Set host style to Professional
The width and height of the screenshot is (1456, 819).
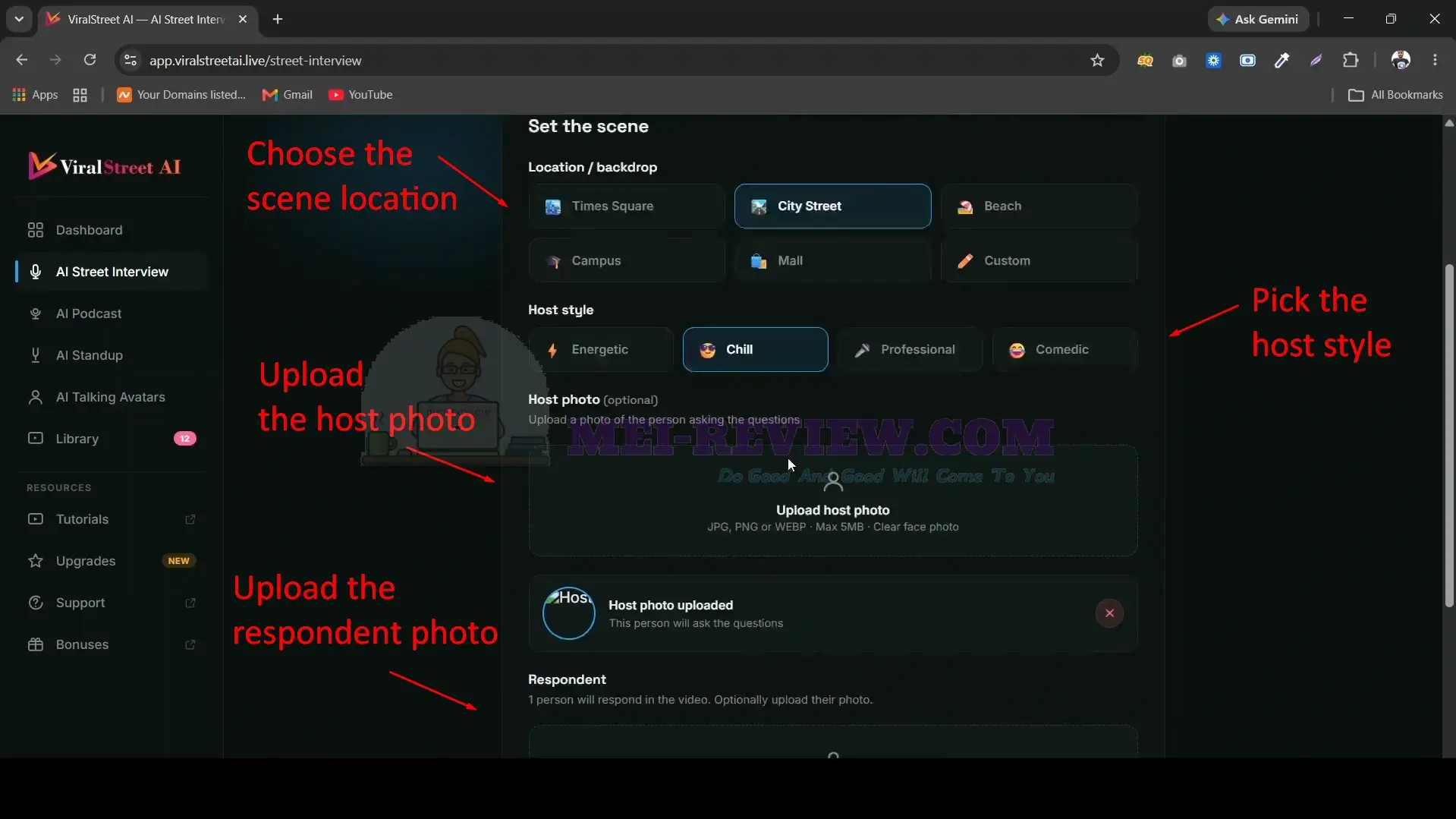coord(910,350)
